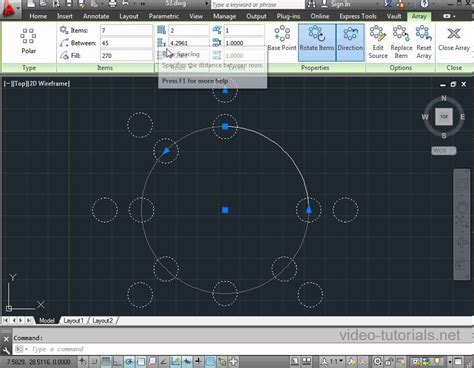Click the Autodesk Exchange X icon
The width and height of the screenshot is (474, 368).
tap(388, 4)
